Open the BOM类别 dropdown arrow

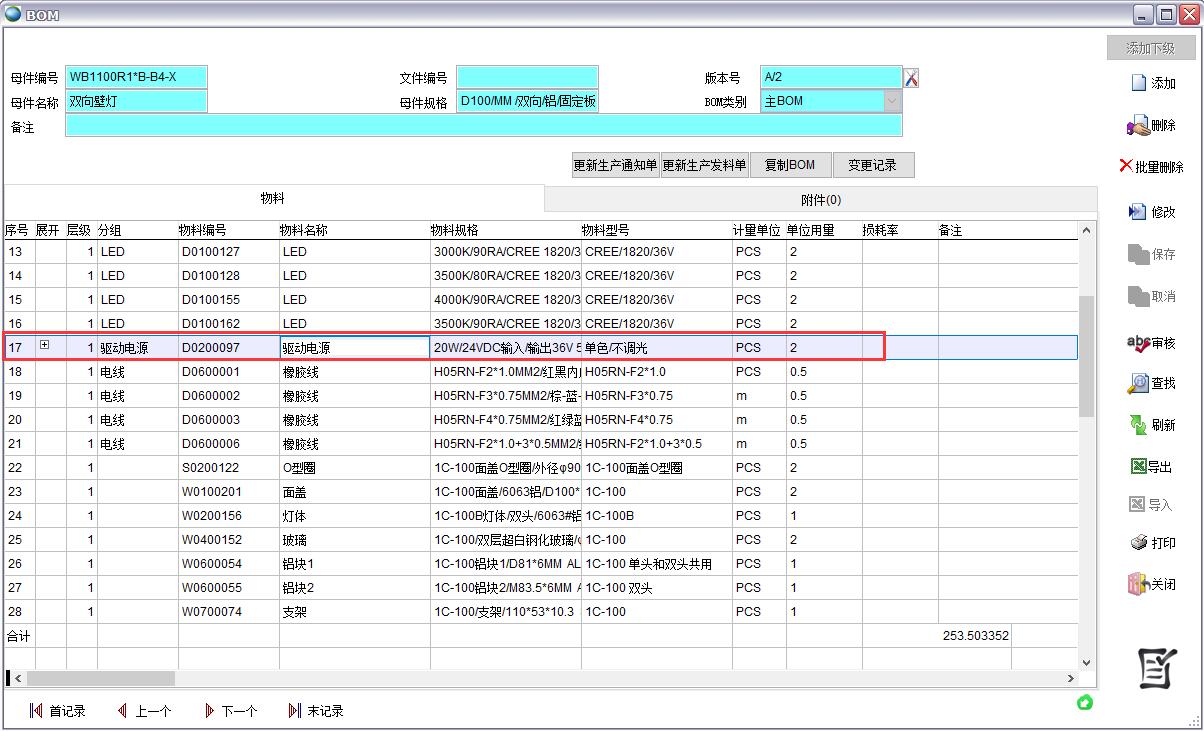891,101
